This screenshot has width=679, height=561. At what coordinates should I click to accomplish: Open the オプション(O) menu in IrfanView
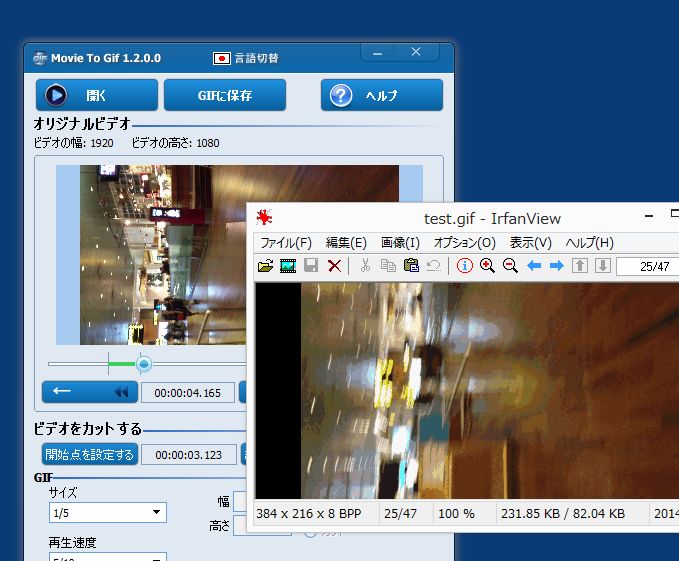[465, 243]
